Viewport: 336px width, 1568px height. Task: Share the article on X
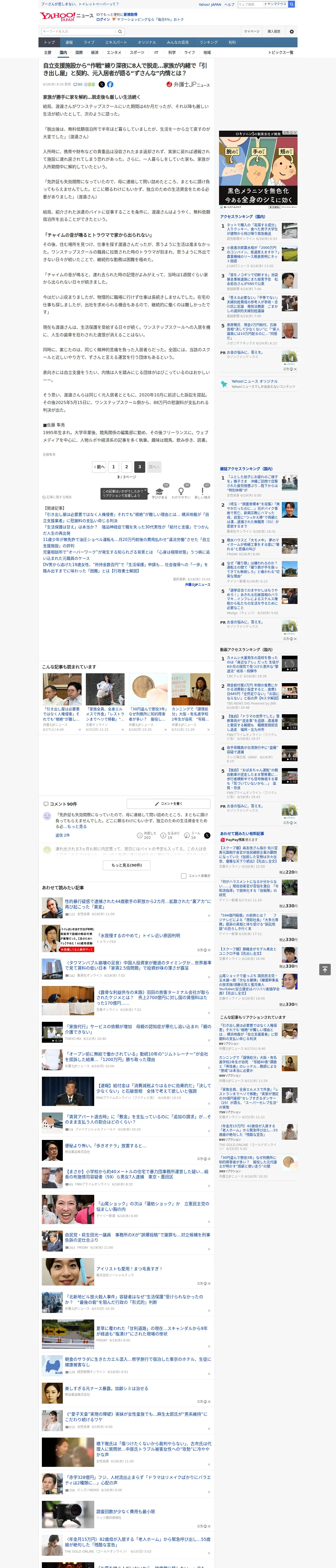(x=101, y=85)
